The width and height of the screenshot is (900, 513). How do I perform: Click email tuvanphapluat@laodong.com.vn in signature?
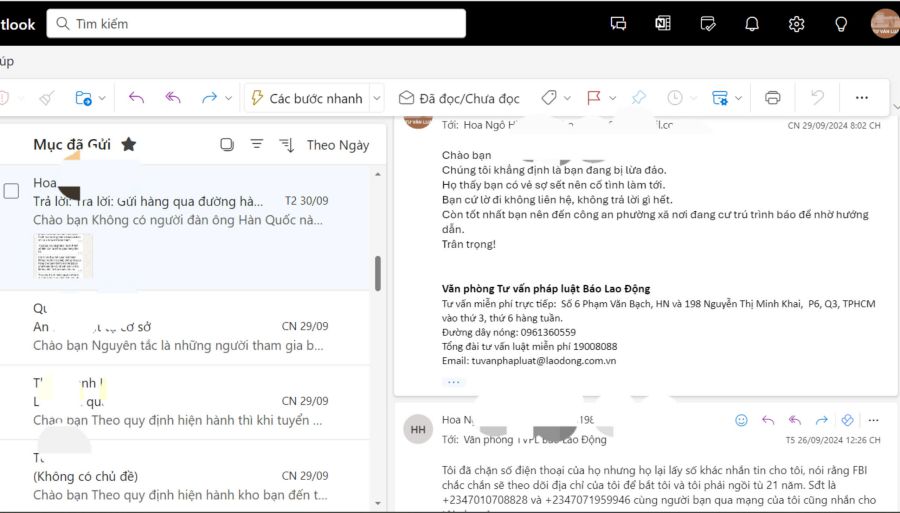544,361
